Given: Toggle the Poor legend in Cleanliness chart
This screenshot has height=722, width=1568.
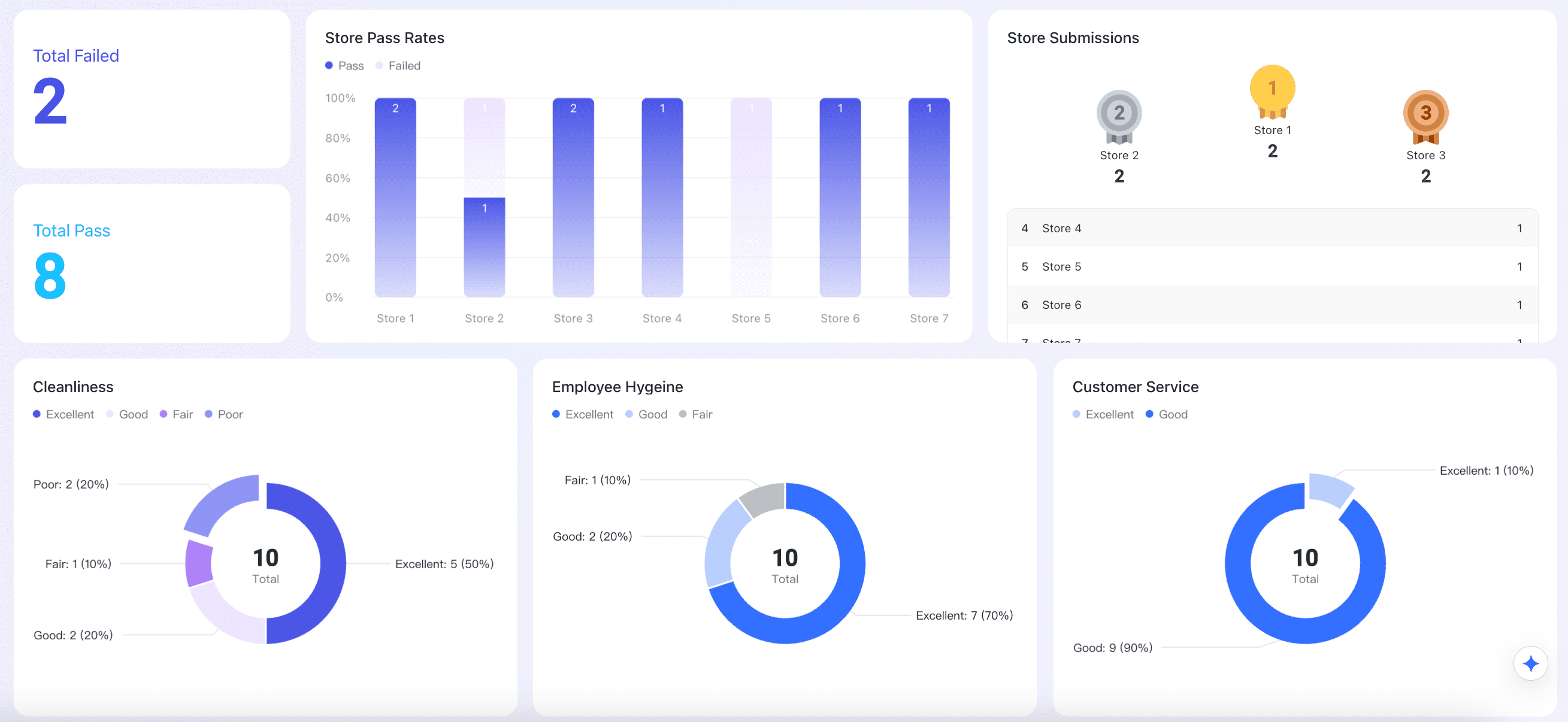Looking at the screenshot, I should (x=223, y=414).
